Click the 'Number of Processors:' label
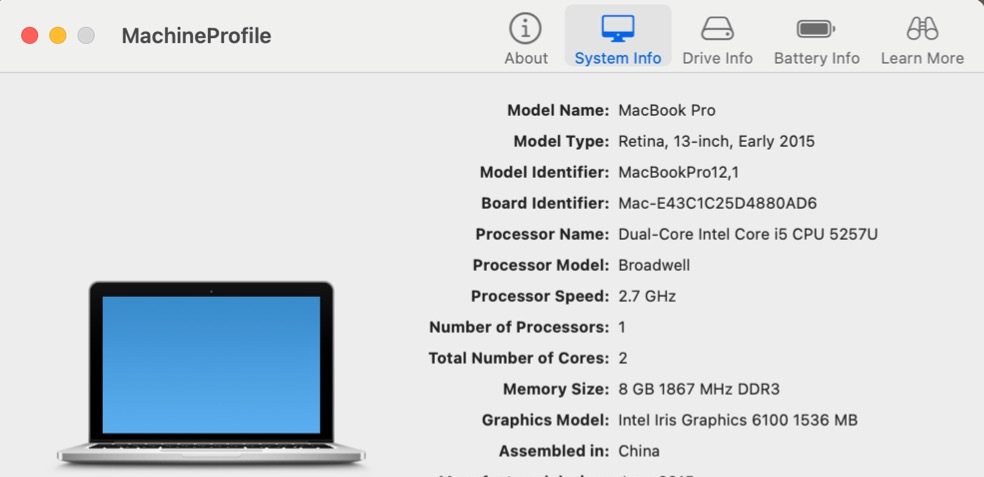This screenshot has width=984, height=477. [519, 327]
